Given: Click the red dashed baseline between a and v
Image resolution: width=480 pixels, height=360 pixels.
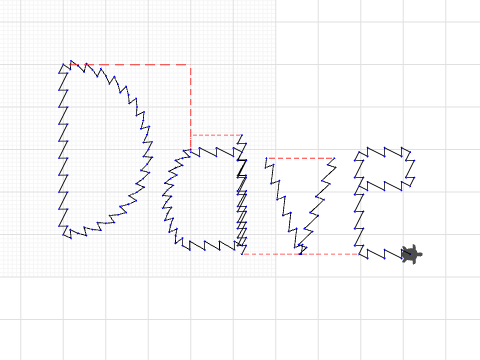Looking at the screenshot, I should tap(271, 254).
